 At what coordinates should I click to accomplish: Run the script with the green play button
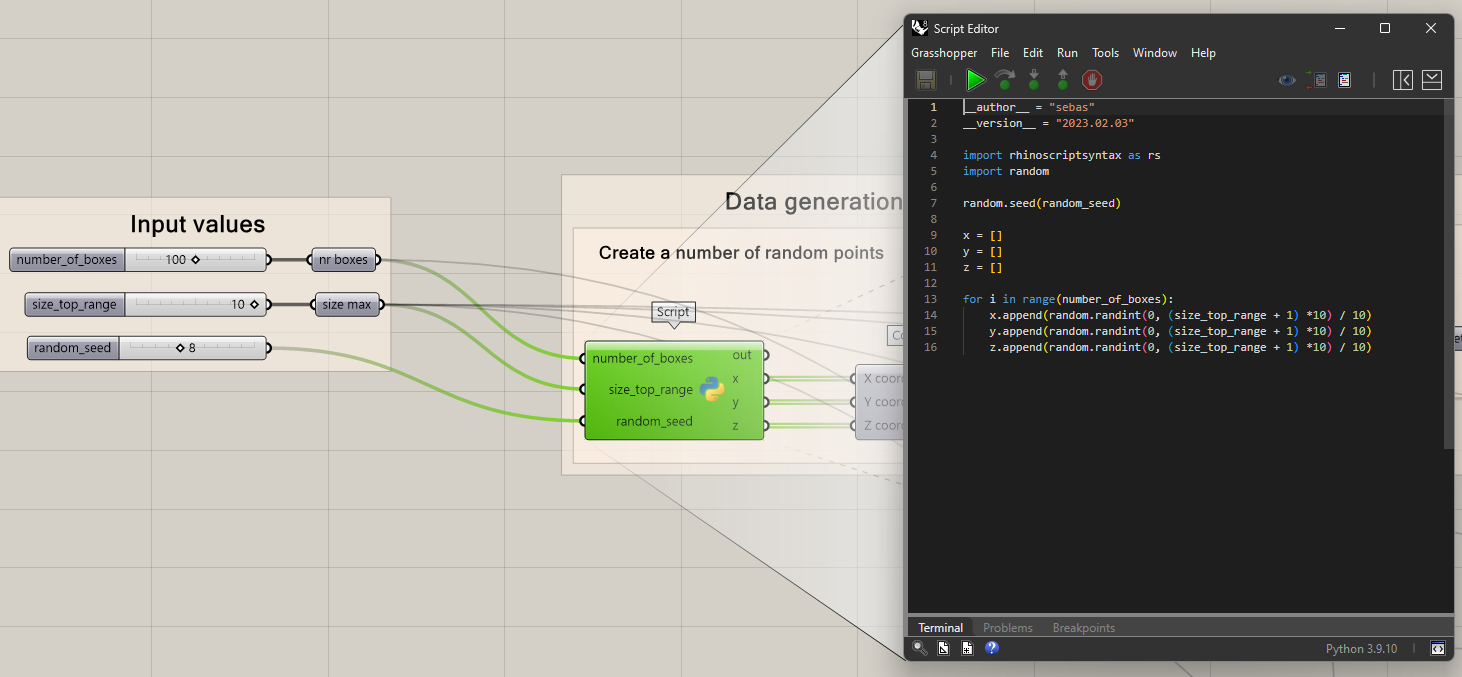975,80
